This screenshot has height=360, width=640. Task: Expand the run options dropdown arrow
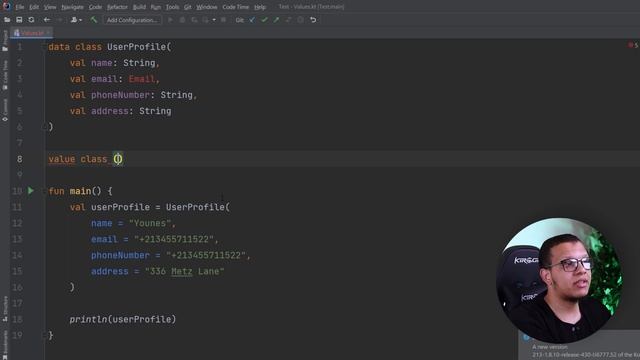click(x=214, y=20)
